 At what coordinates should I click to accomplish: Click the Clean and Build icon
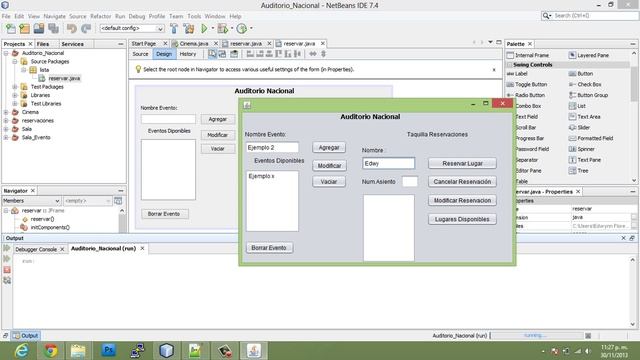(x=189, y=29)
